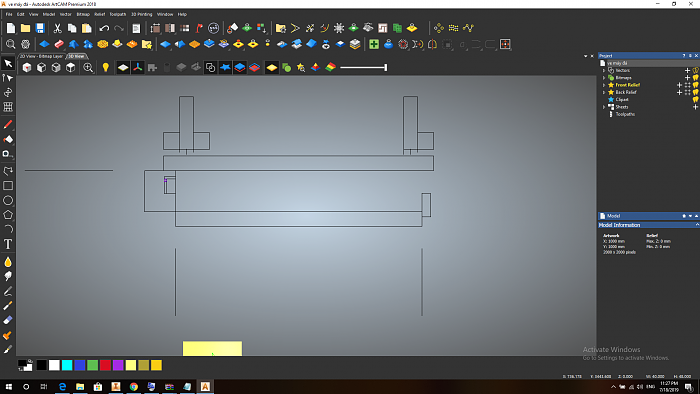Pick the Create Polygon tool
The image size is (700, 394).
[x=8, y=215]
